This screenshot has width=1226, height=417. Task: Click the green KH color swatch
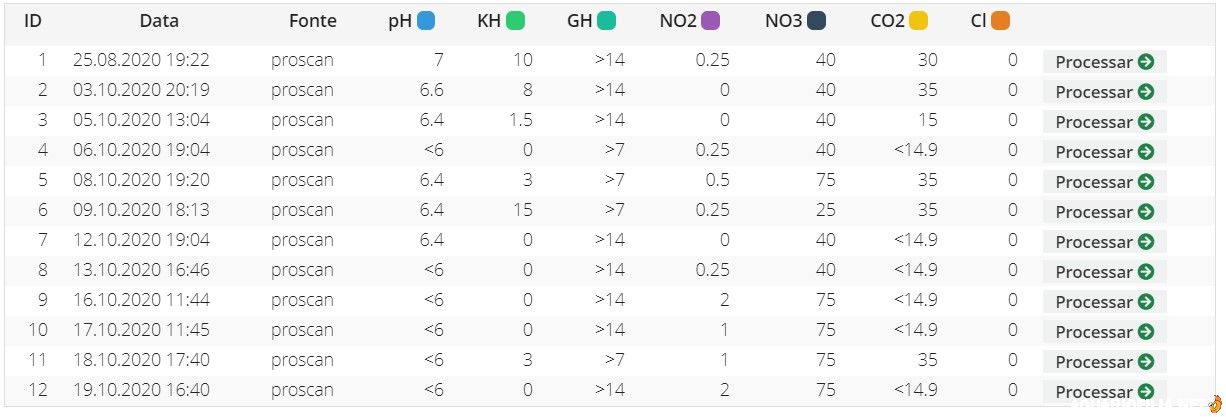tap(516, 20)
